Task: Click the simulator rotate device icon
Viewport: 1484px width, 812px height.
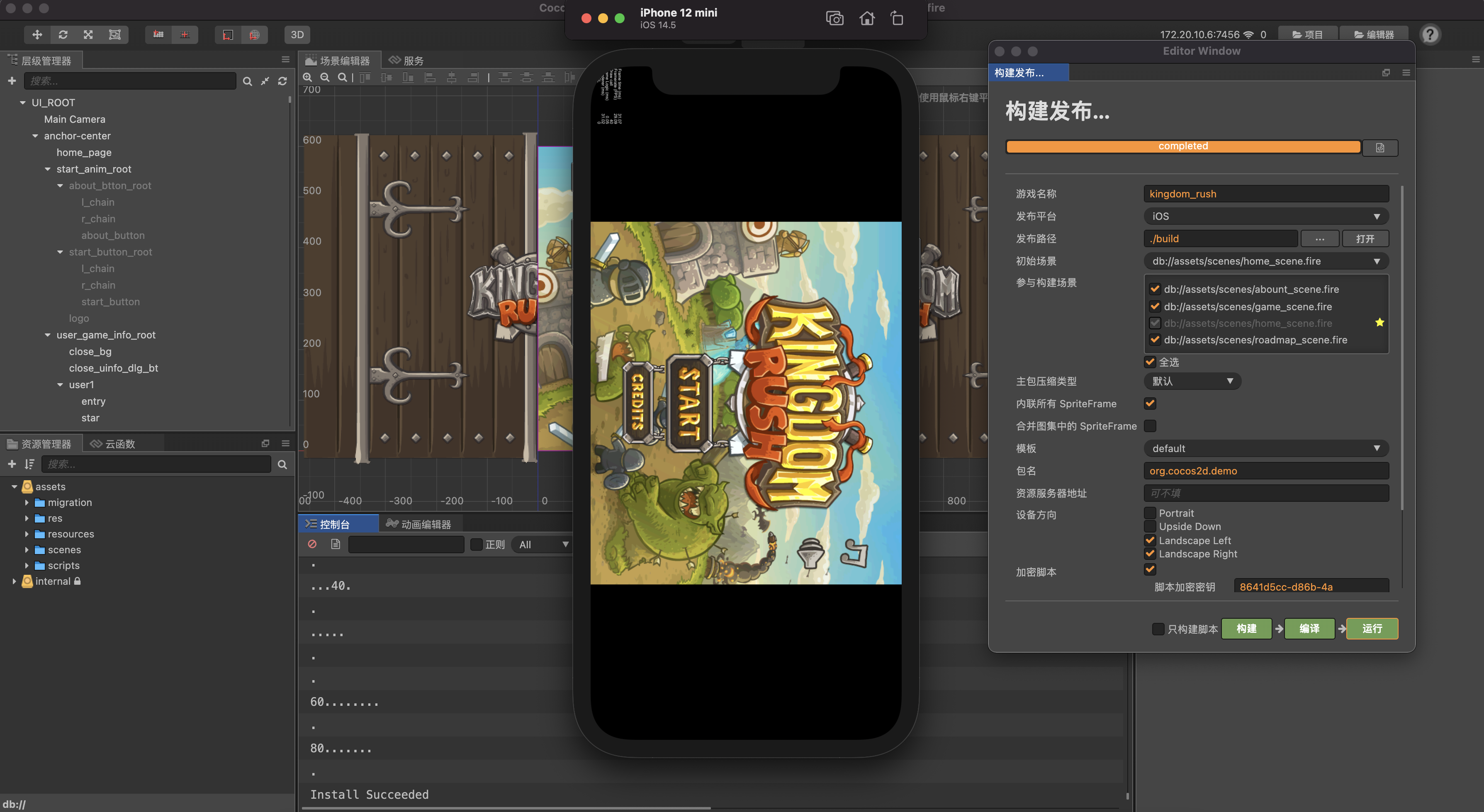Action: click(897, 18)
